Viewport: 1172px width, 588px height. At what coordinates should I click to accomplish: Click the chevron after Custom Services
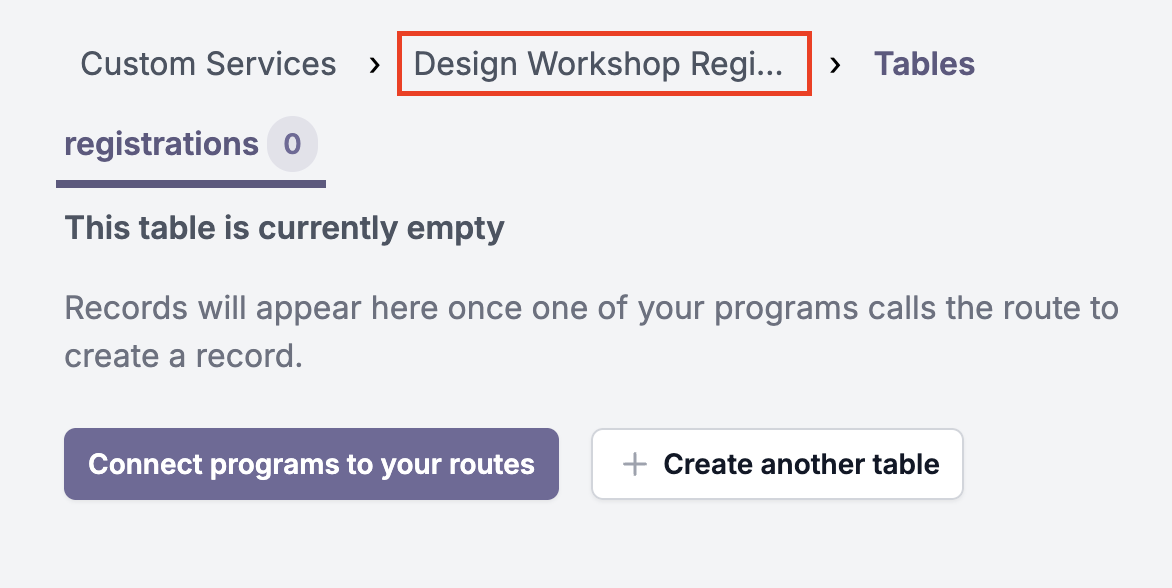[x=374, y=64]
